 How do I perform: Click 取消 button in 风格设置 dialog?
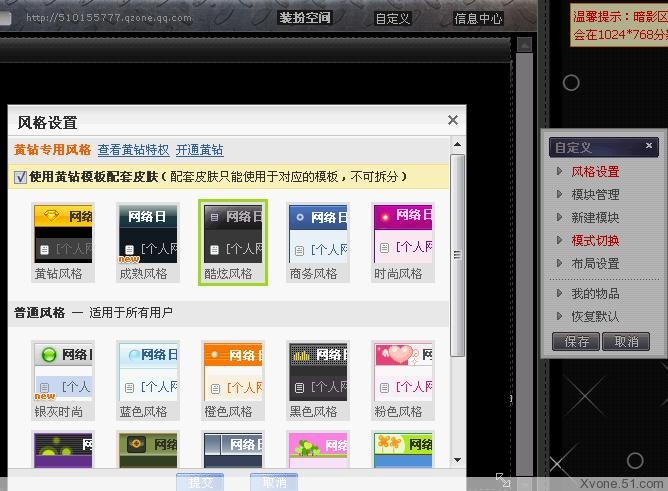coord(274,482)
